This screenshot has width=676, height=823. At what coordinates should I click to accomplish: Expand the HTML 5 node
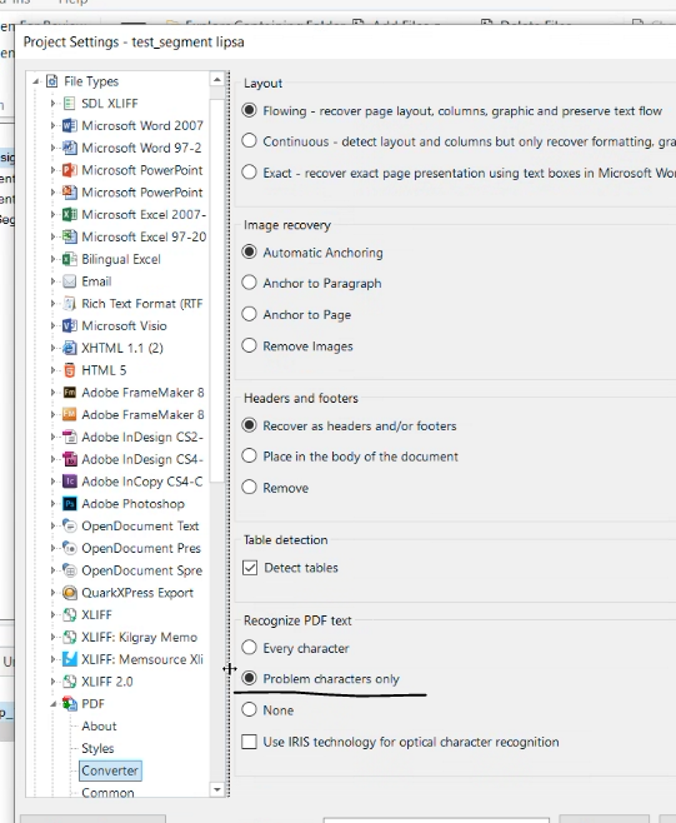[53, 370]
